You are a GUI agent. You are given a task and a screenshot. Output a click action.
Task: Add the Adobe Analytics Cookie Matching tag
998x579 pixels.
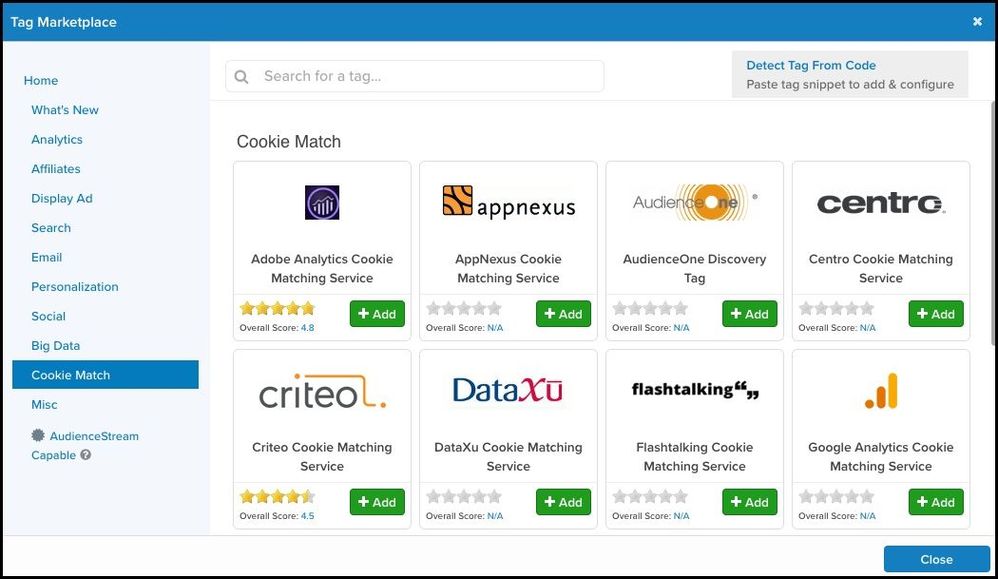coord(377,314)
